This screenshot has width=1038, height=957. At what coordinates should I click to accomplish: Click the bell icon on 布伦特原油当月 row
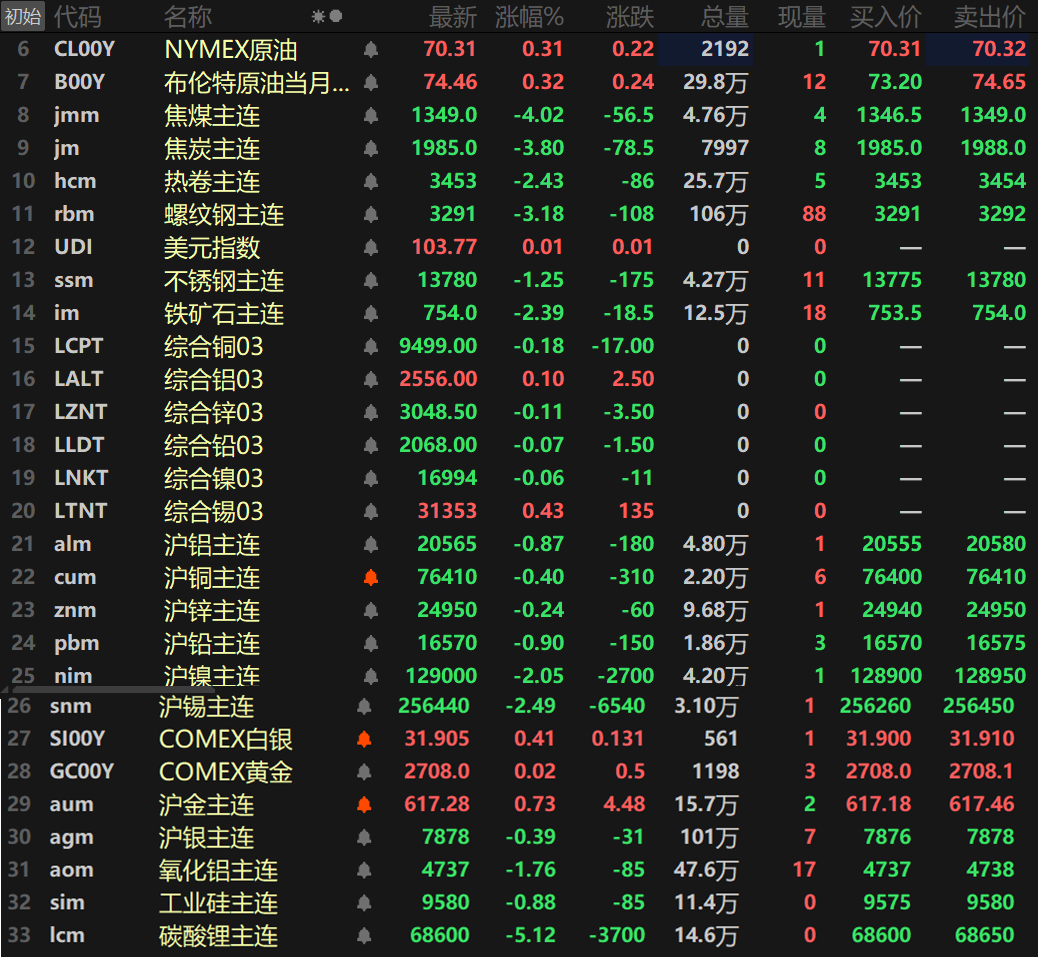click(370, 82)
